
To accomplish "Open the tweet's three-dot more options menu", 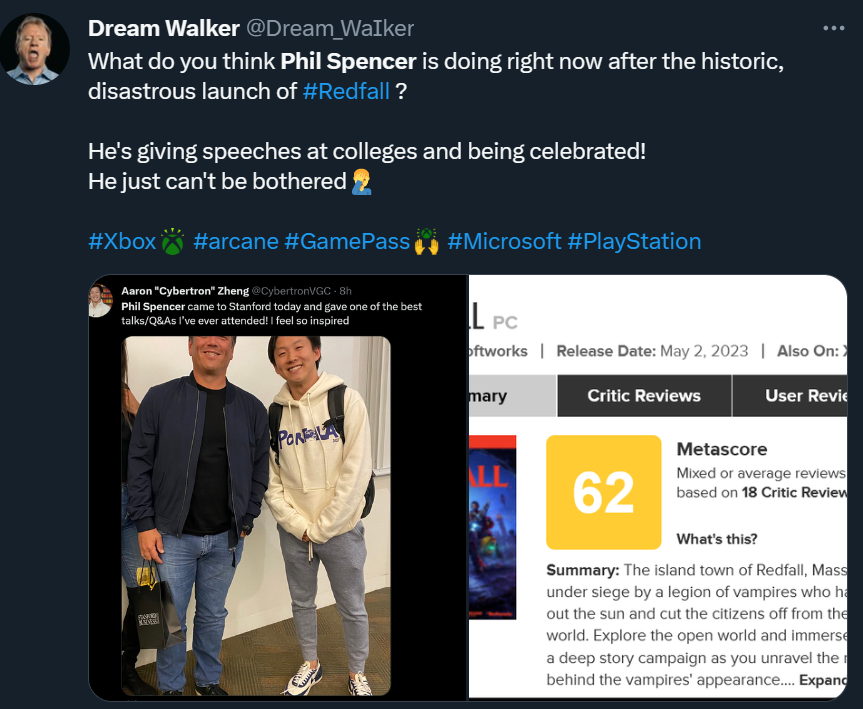I will point(834,28).
